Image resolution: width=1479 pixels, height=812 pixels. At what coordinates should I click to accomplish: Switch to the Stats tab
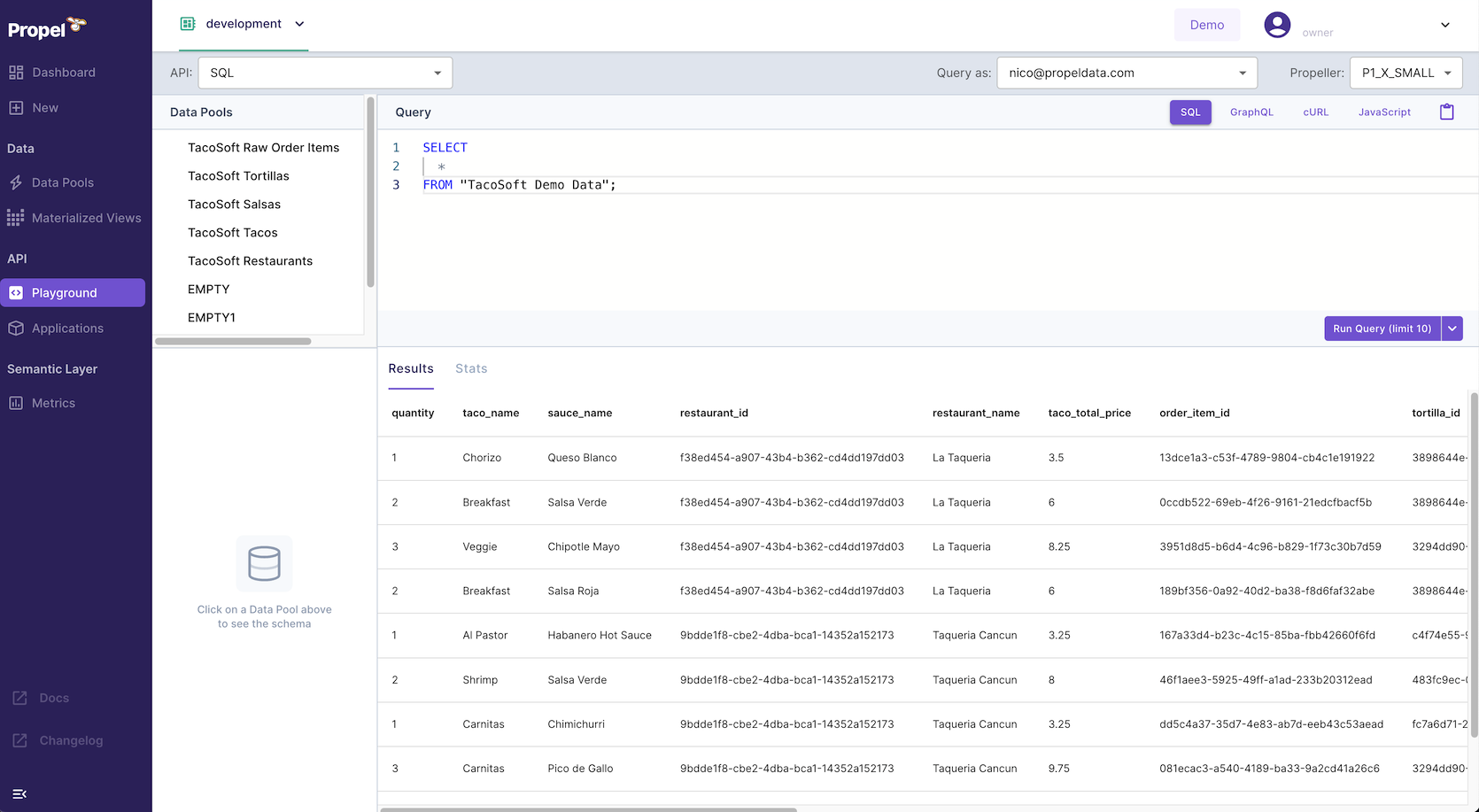(x=470, y=368)
